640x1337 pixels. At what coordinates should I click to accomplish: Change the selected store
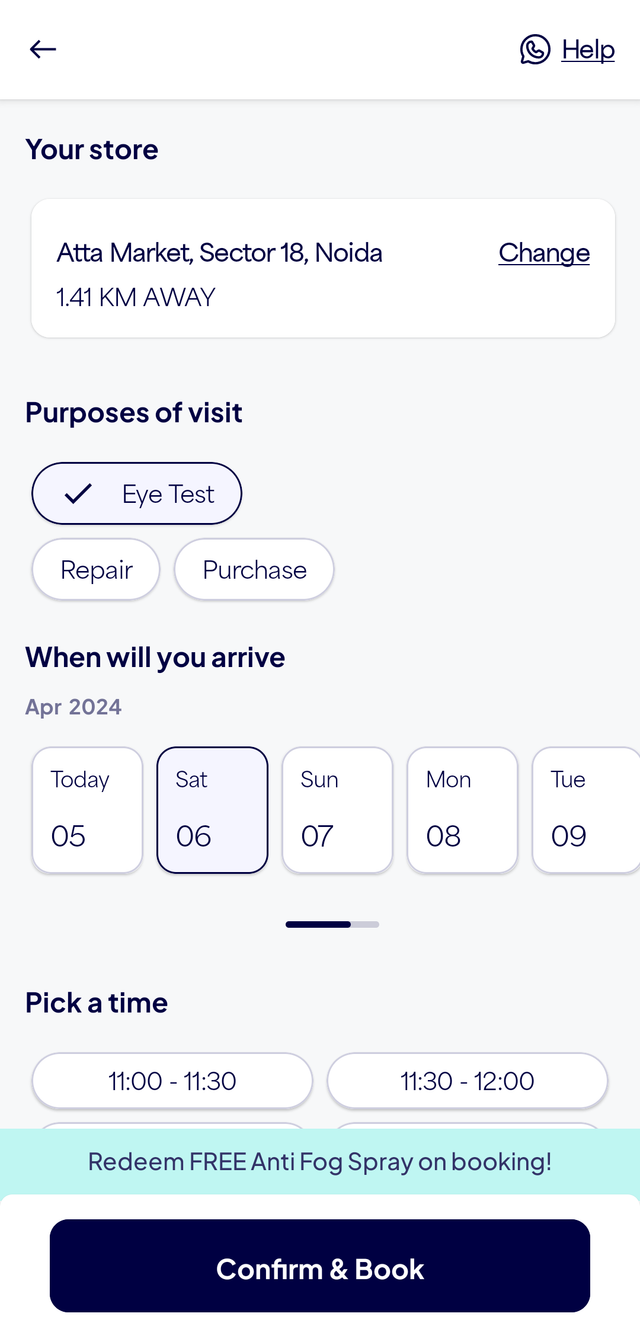tap(544, 253)
